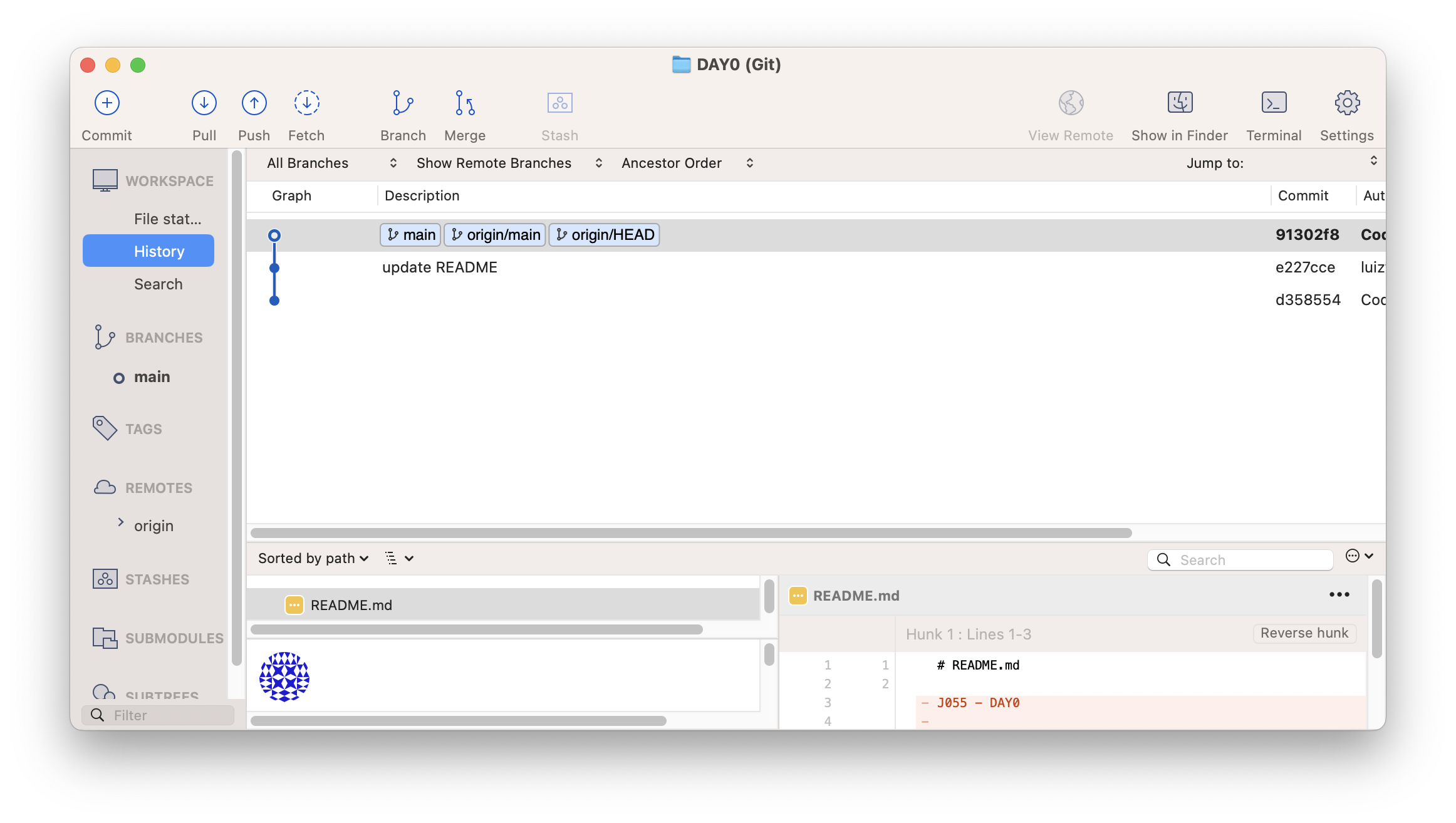Viewport: 1456px width, 823px height.
Task: Open the All Branches dropdown
Action: pyautogui.click(x=331, y=163)
